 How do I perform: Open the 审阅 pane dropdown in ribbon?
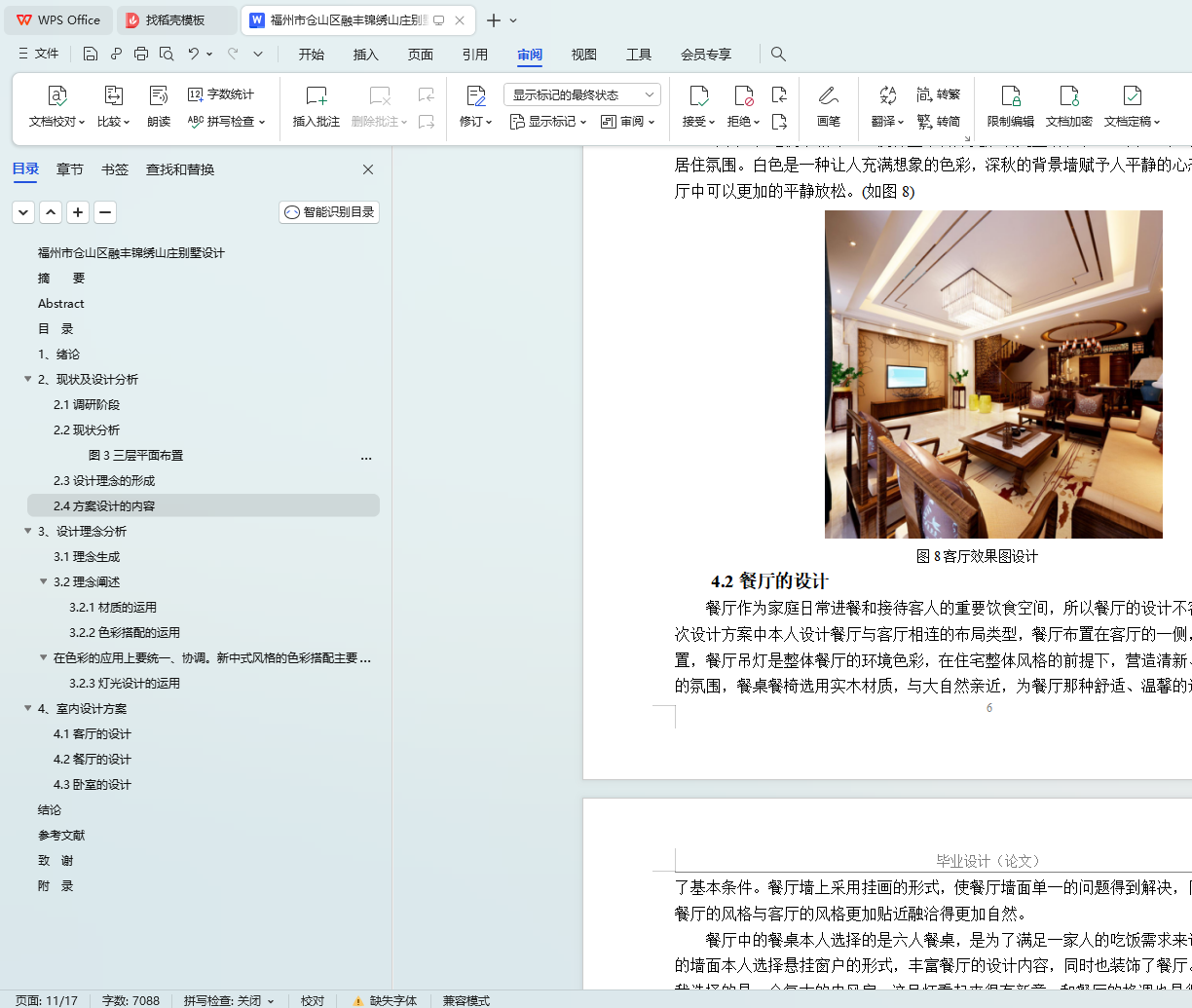tap(628, 122)
